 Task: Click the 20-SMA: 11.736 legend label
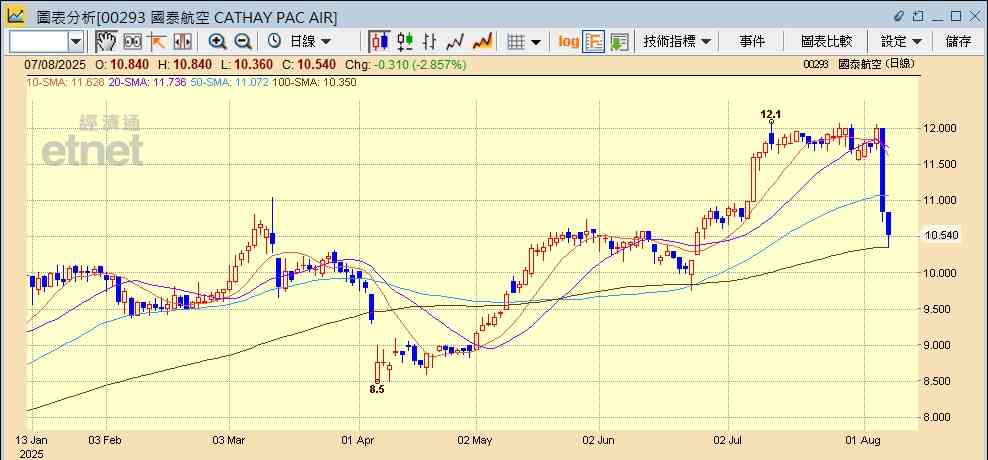[146, 82]
